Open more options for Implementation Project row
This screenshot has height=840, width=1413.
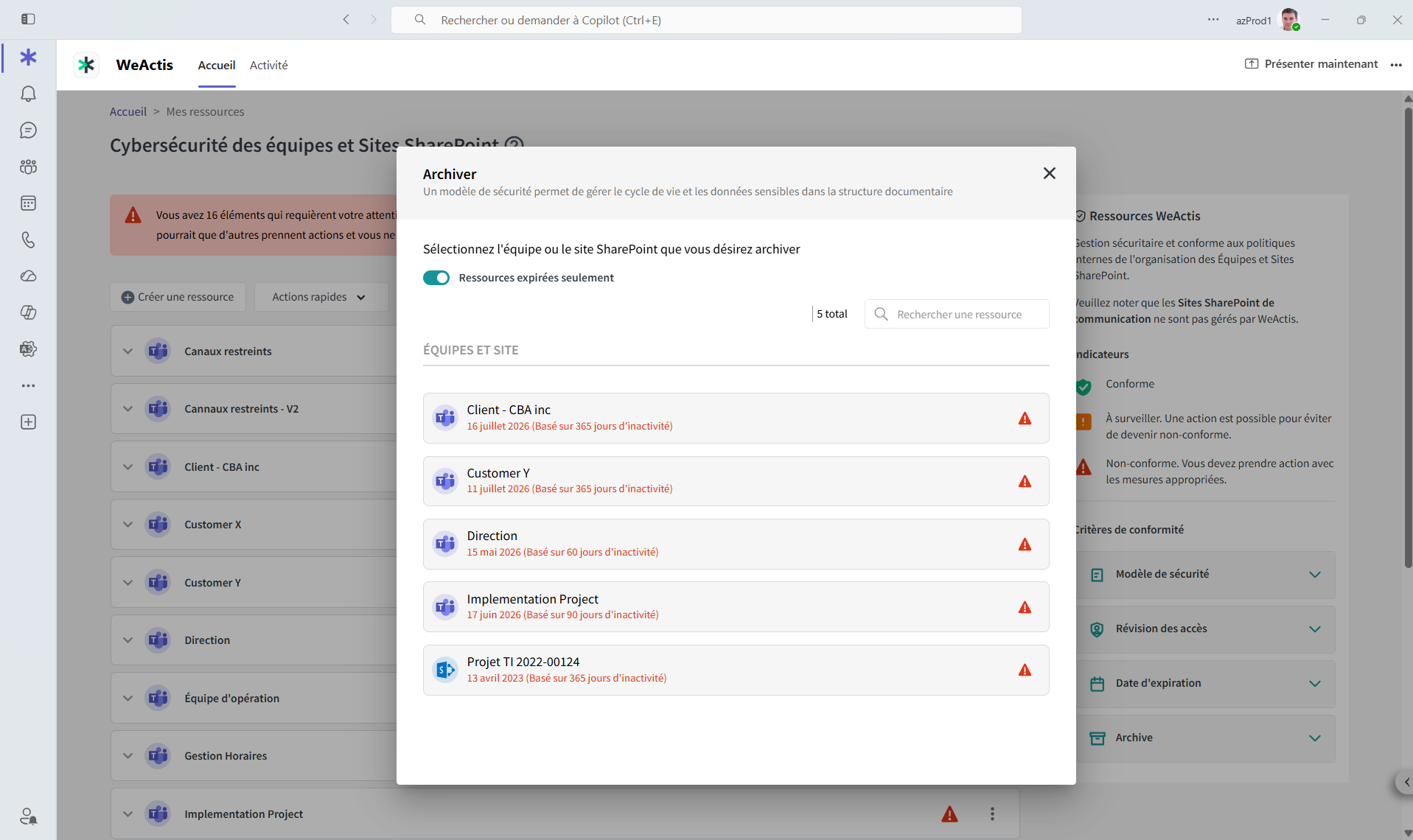click(992, 813)
